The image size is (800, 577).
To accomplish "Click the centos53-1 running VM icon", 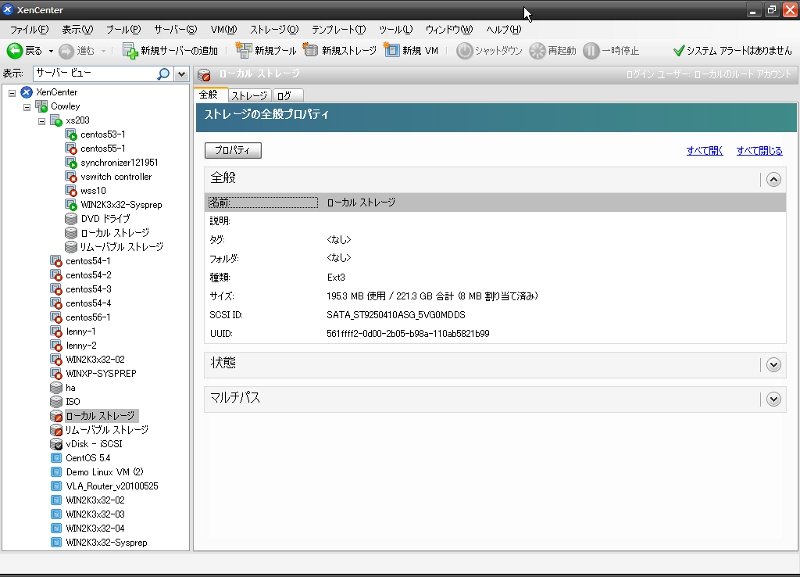I will (x=71, y=135).
